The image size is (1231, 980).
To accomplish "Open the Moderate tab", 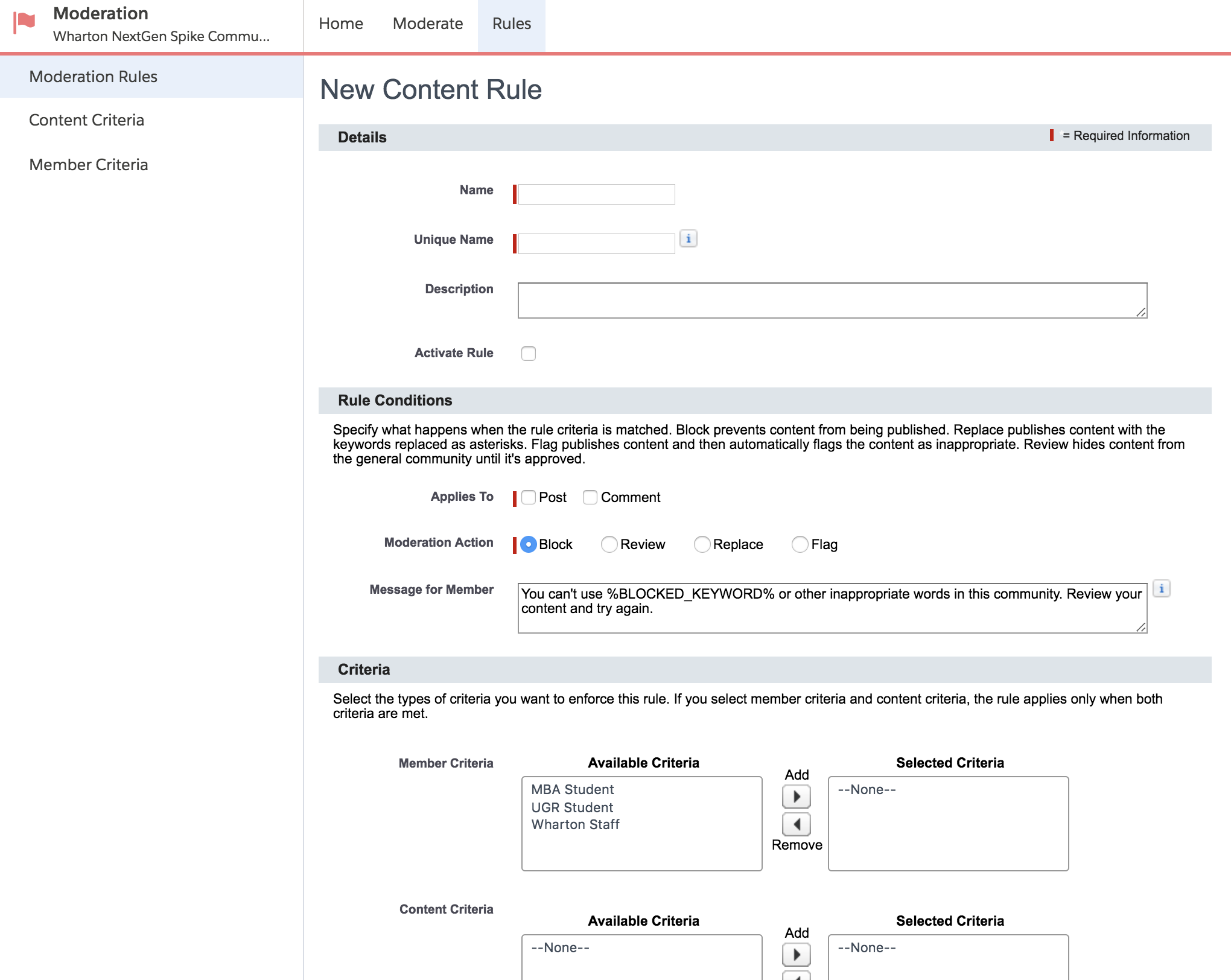I will tap(428, 24).
